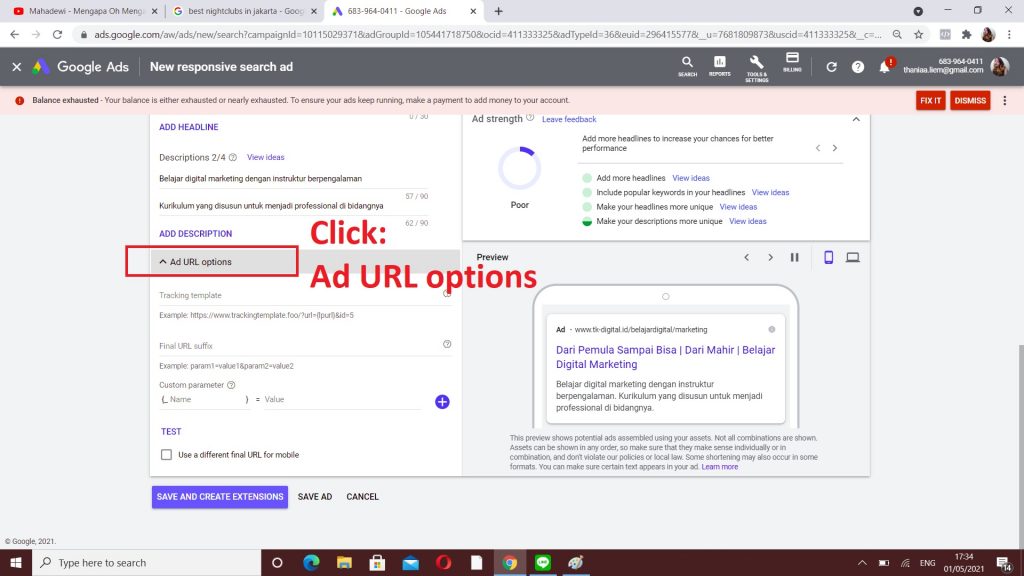Open the Search icon in Google Ads header
Image resolution: width=1024 pixels, height=576 pixels.
coord(687,63)
